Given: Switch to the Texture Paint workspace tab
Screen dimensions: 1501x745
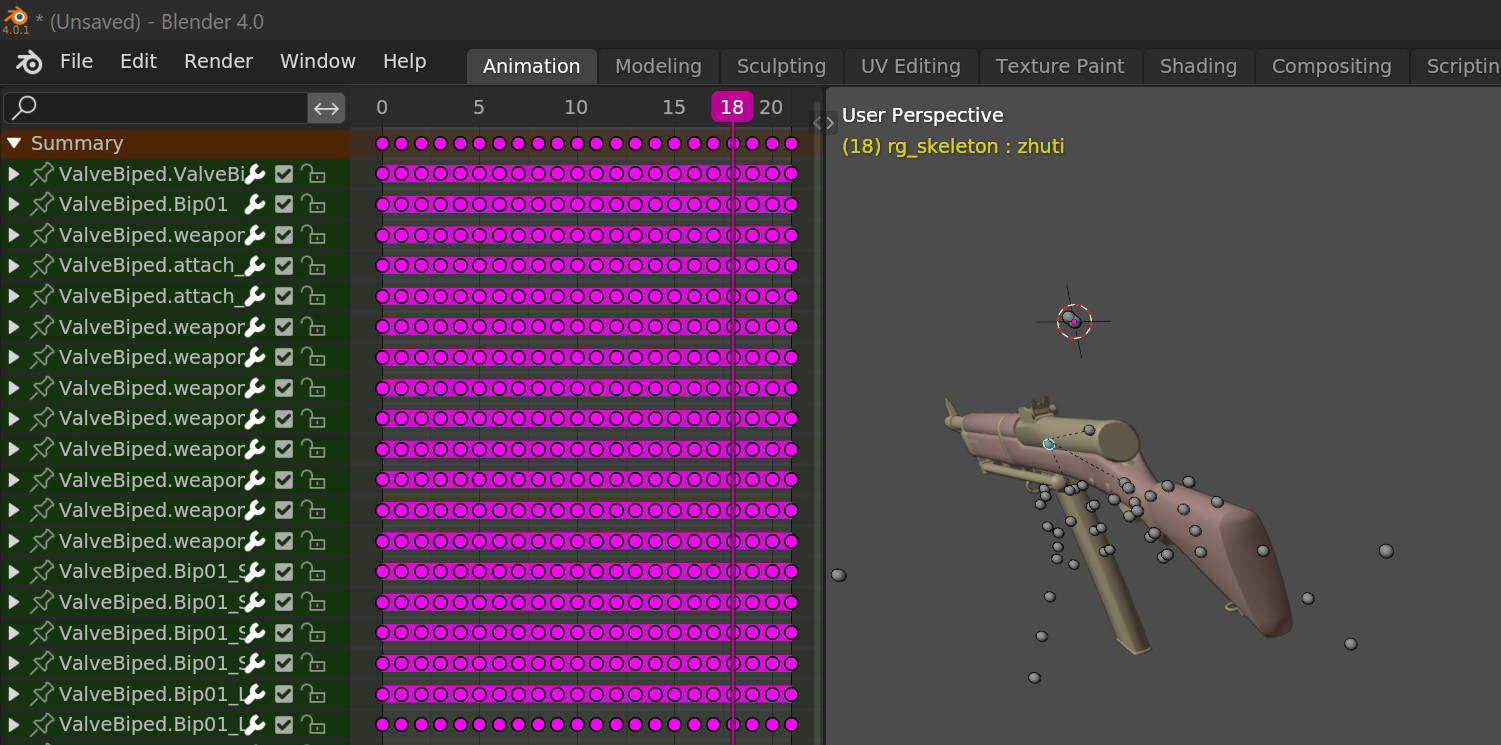Looking at the screenshot, I should (1060, 67).
